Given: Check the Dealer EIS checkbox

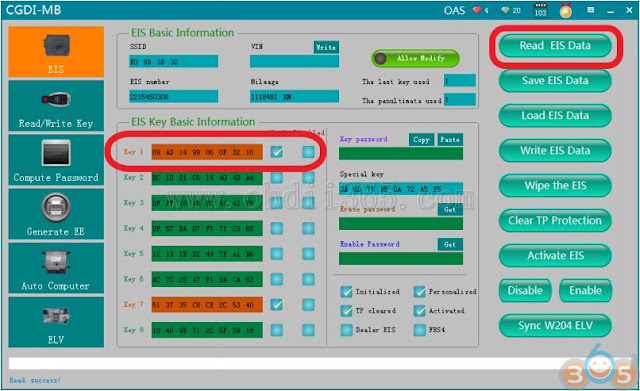Looking at the screenshot, I should pyautogui.click(x=347, y=330).
